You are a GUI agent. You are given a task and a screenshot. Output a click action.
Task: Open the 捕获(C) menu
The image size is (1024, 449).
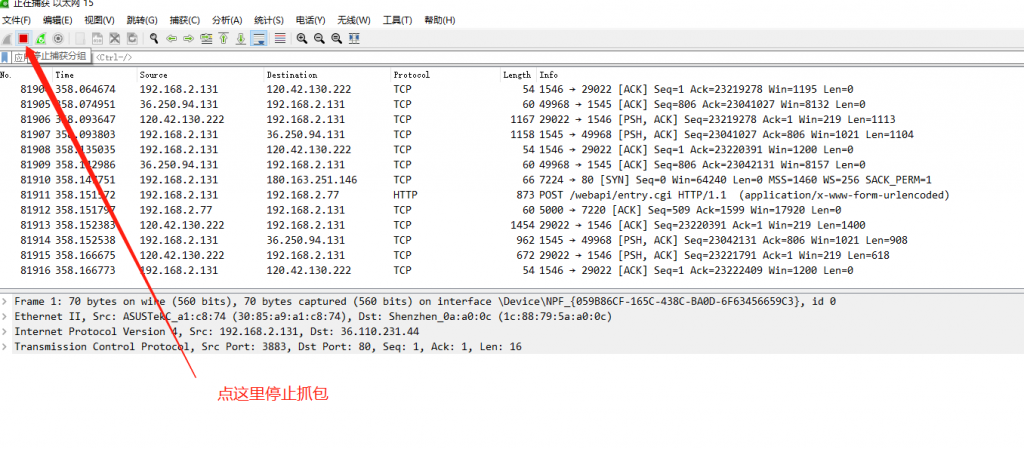tap(184, 20)
